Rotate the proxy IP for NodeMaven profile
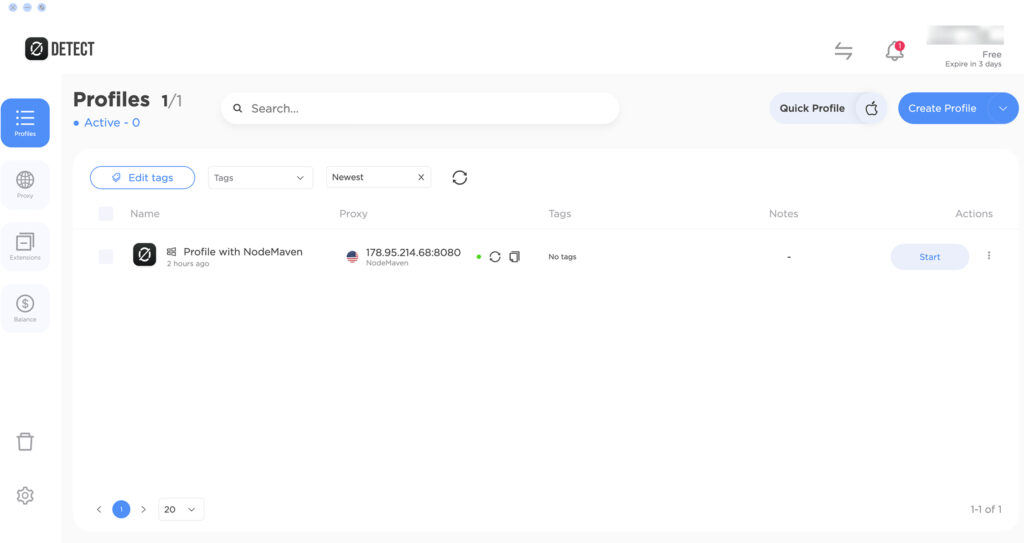 point(495,257)
